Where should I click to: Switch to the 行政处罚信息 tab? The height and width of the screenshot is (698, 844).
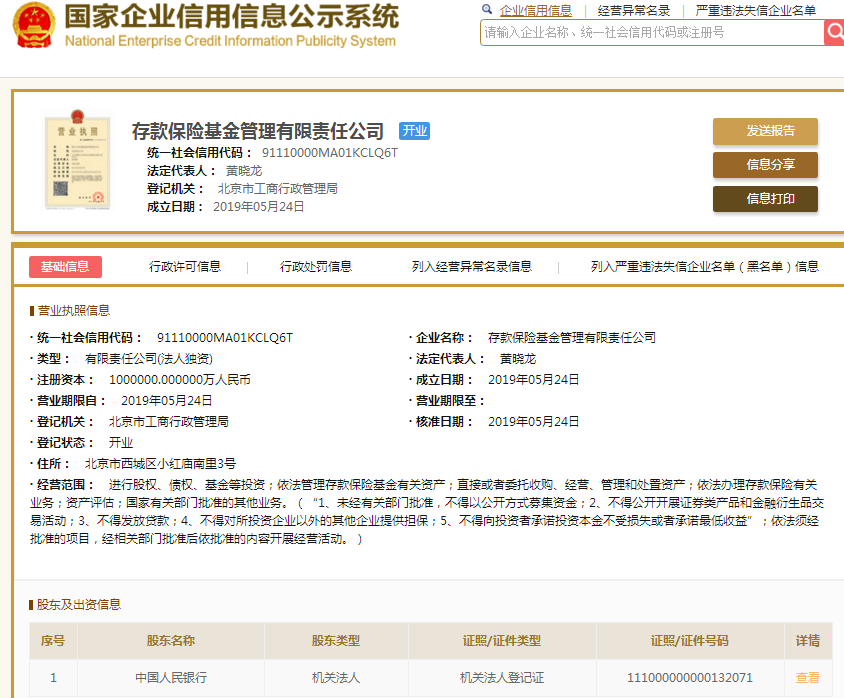pos(315,267)
